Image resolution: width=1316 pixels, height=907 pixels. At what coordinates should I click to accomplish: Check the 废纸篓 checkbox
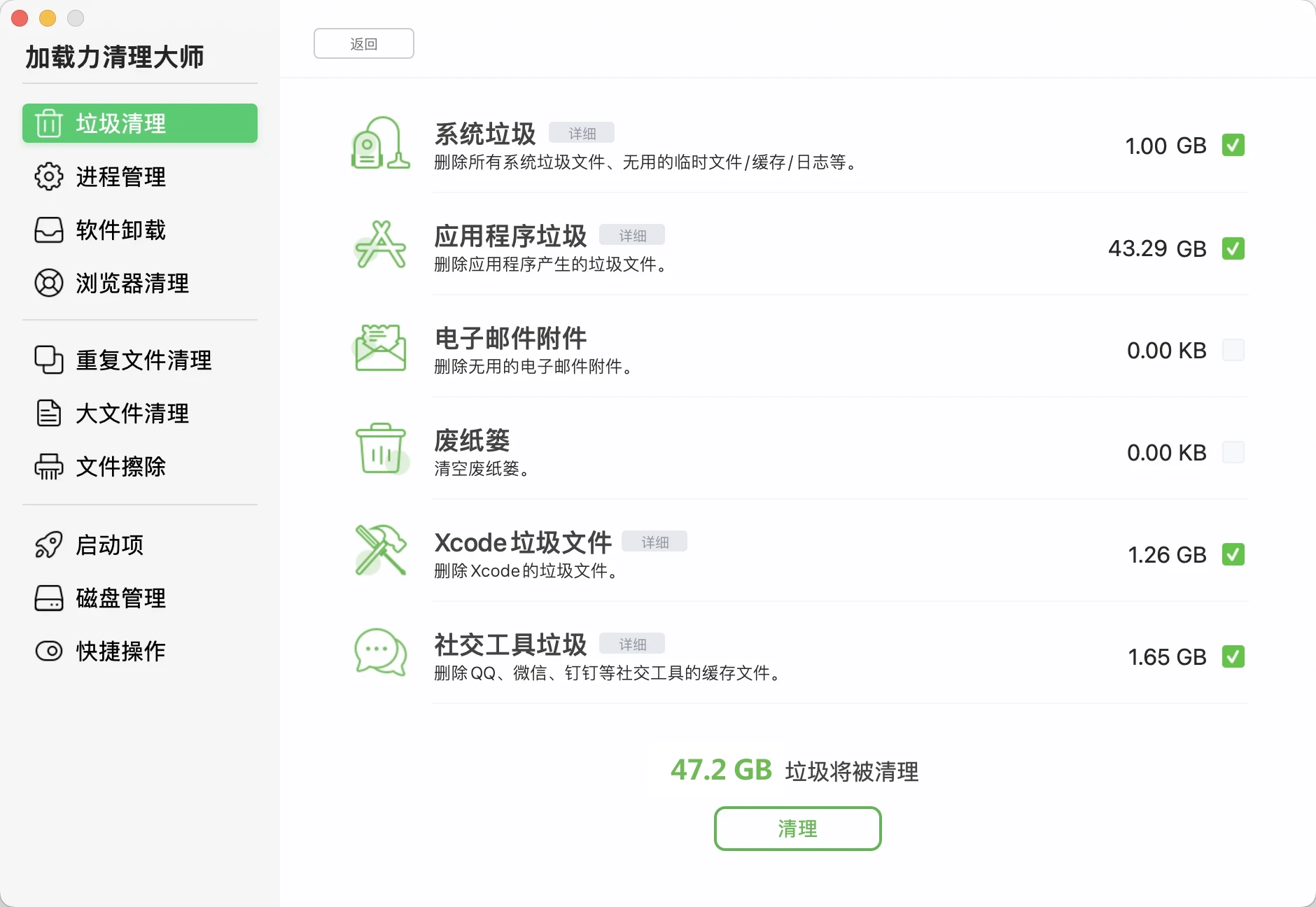1233,452
